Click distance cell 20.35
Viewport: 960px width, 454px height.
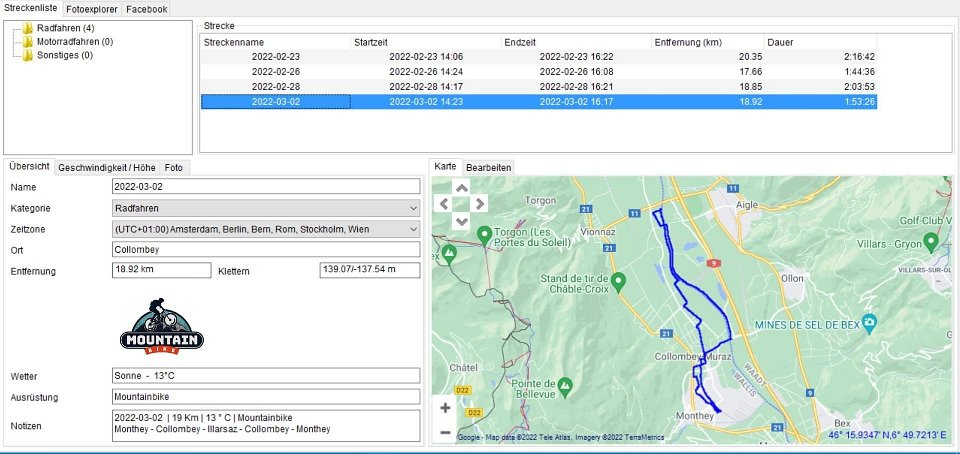click(751, 57)
